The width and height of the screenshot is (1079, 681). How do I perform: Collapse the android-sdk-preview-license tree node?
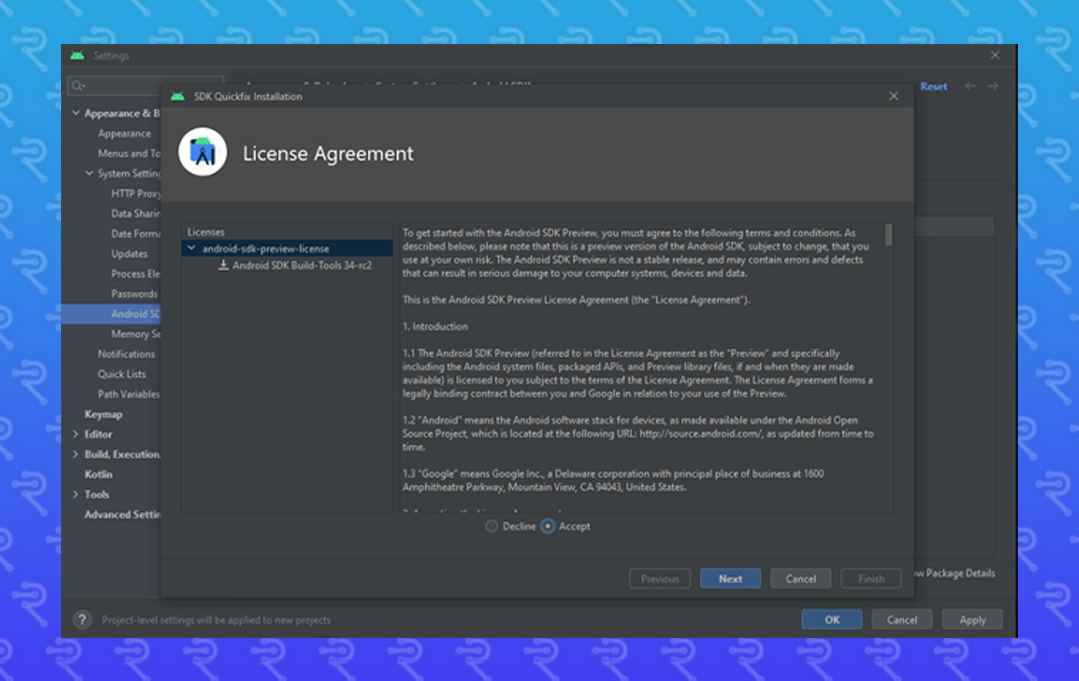click(190, 245)
